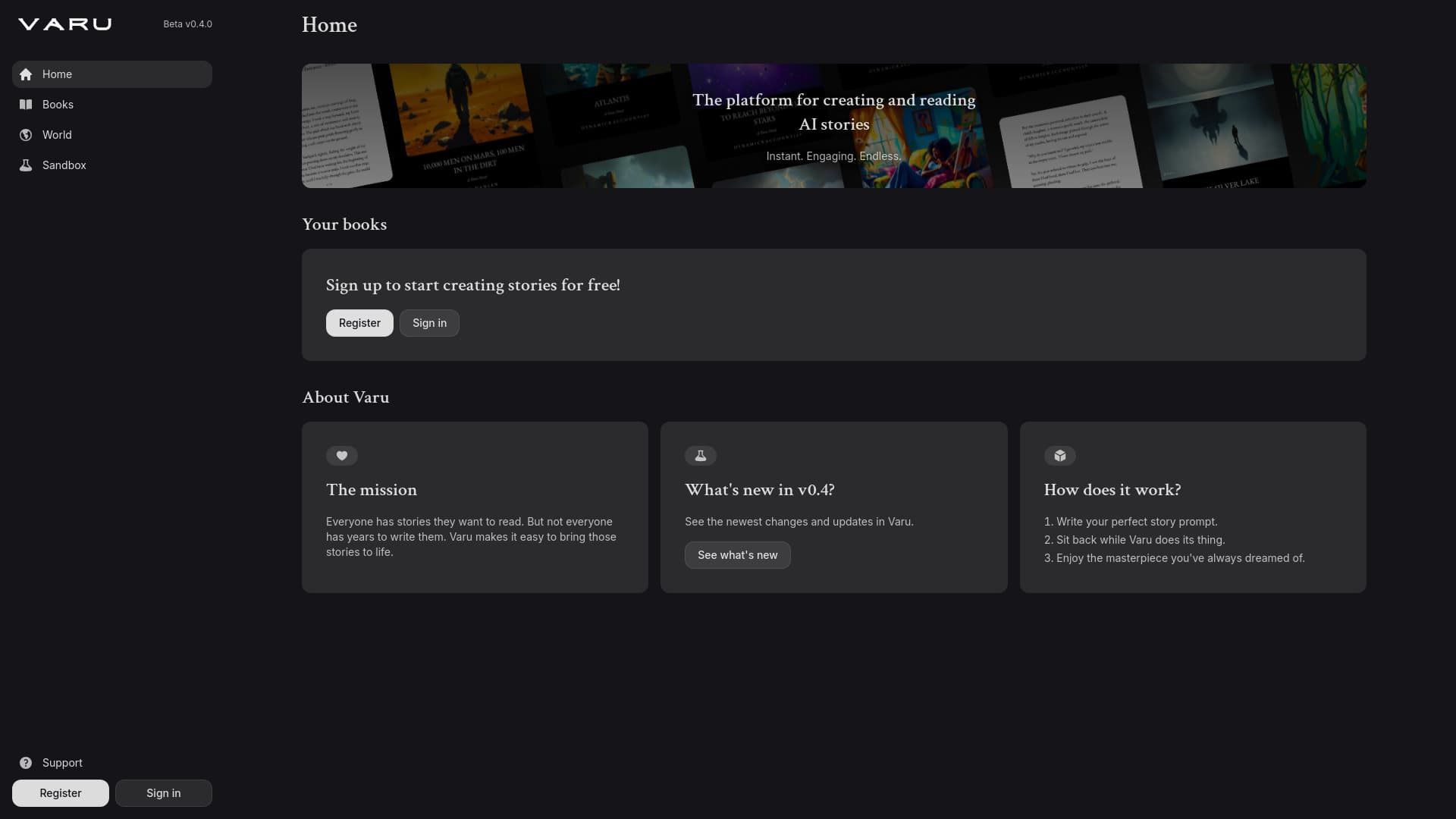Click the sidebar bottom Sign in button
Image resolution: width=1456 pixels, height=819 pixels.
(164, 793)
